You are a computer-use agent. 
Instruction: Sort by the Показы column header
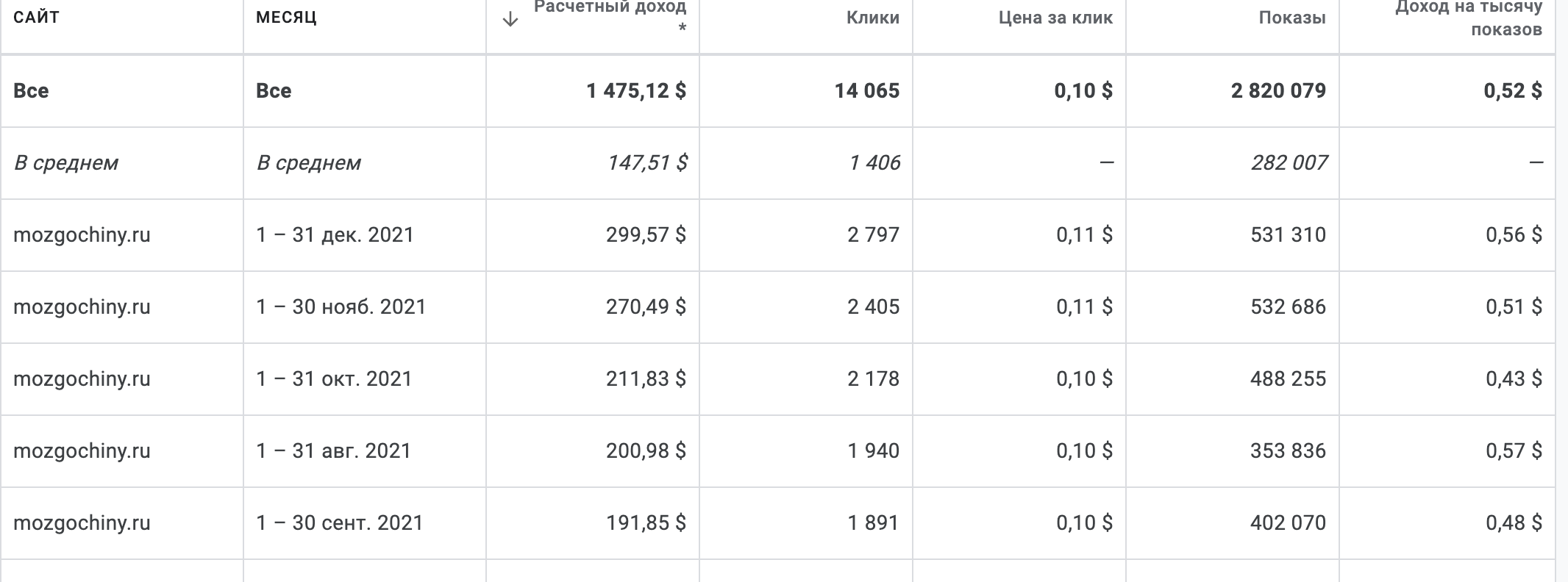[1291, 18]
